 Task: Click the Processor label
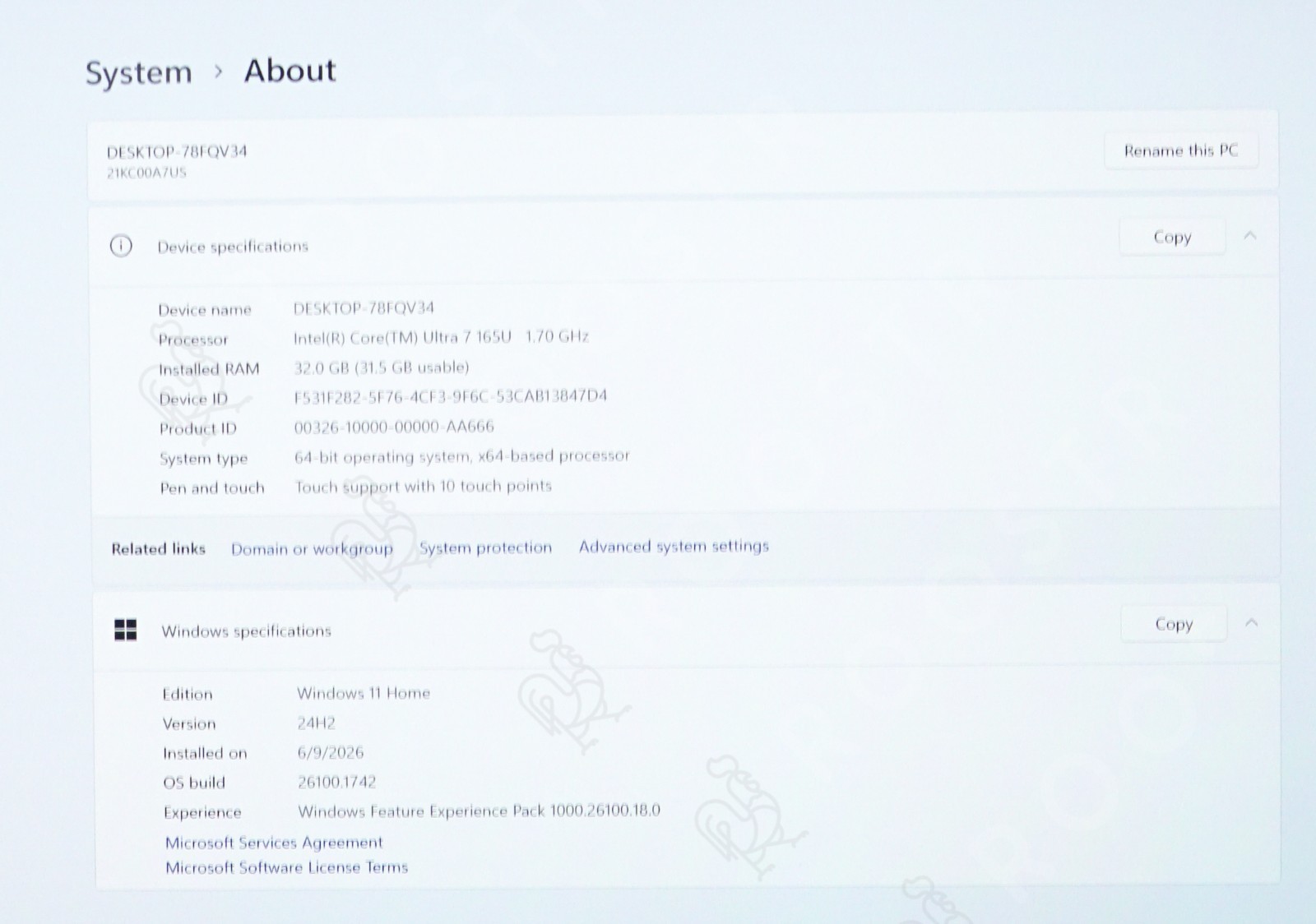coord(193,340)
